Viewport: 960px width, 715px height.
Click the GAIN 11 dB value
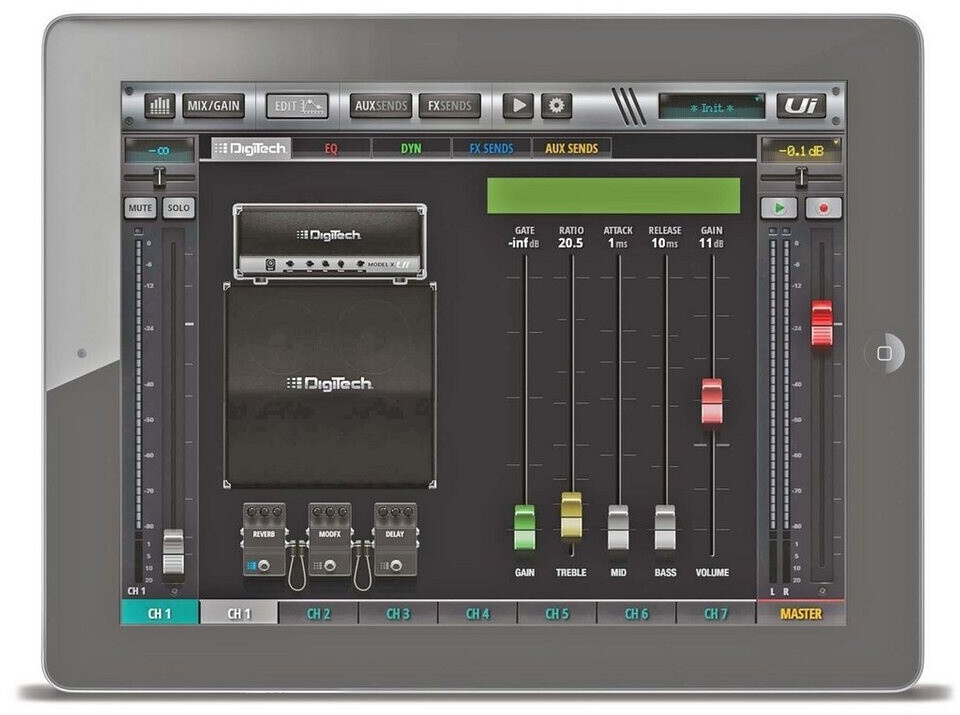coord(711,243)
